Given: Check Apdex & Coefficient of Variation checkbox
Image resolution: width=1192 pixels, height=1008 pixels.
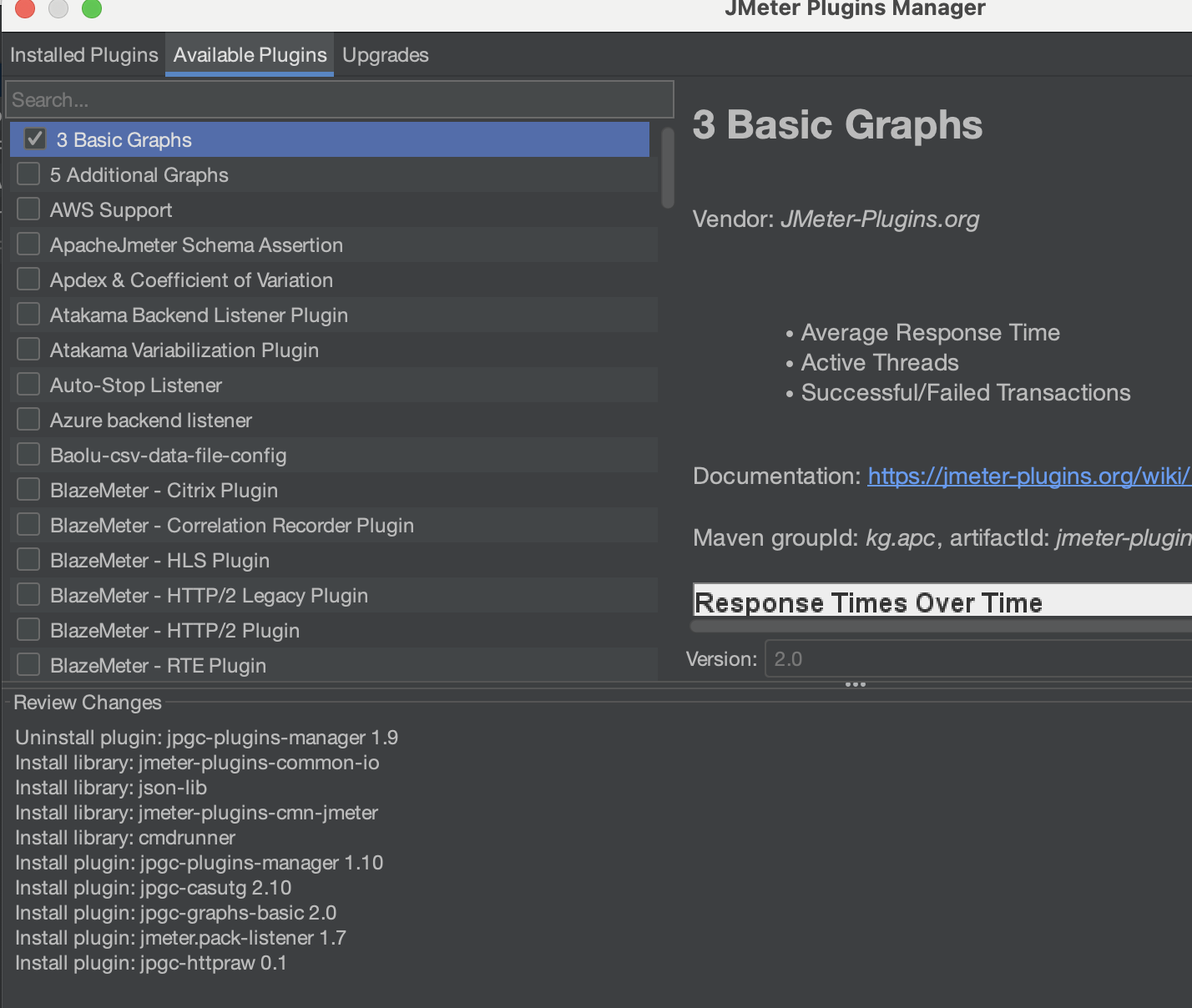Looking at the screenshot, I should (x=28, y=279).
